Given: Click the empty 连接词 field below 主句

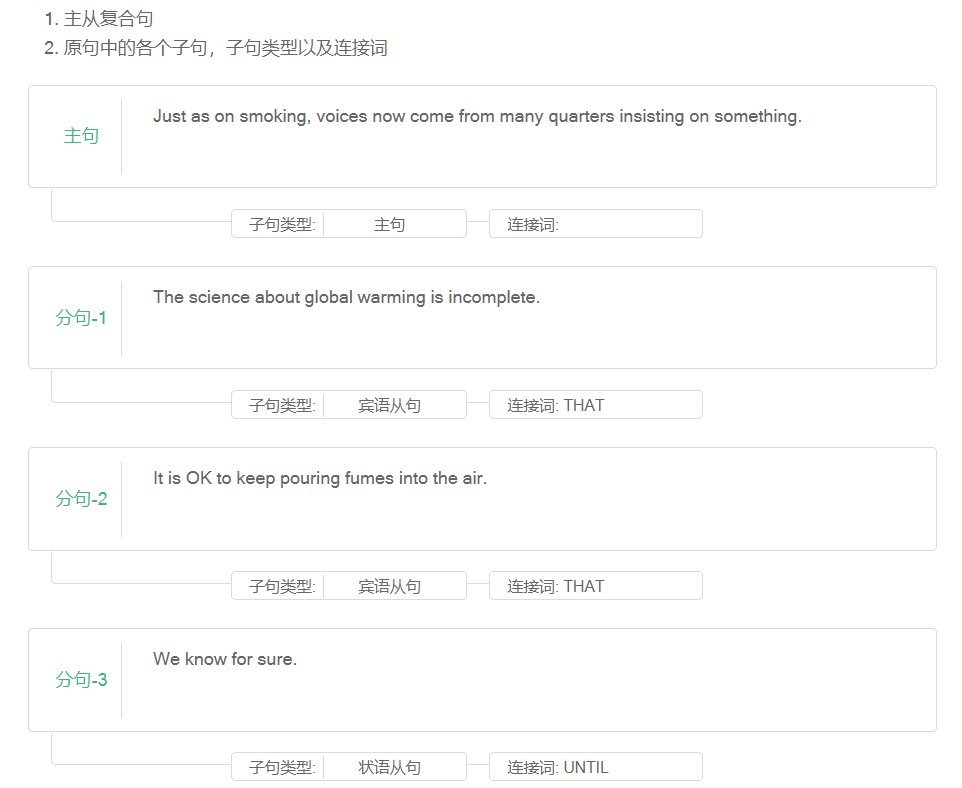Looking at the screenshot, I should pos(595,224).
